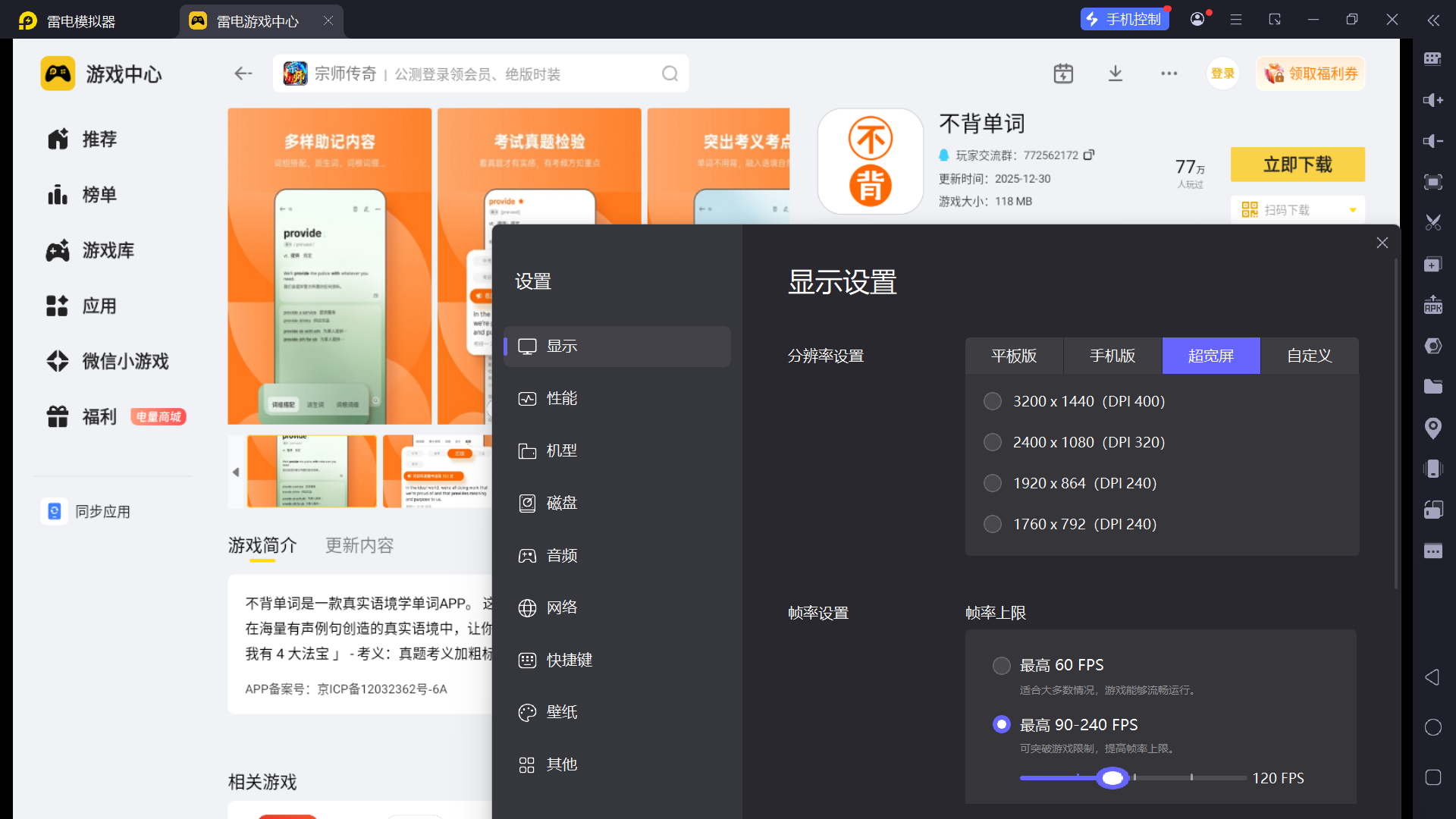The height and width of the screenshot is (819, 1456).
Task: Click the location pin icon in right sidebar
Action: pos(1432,428)
